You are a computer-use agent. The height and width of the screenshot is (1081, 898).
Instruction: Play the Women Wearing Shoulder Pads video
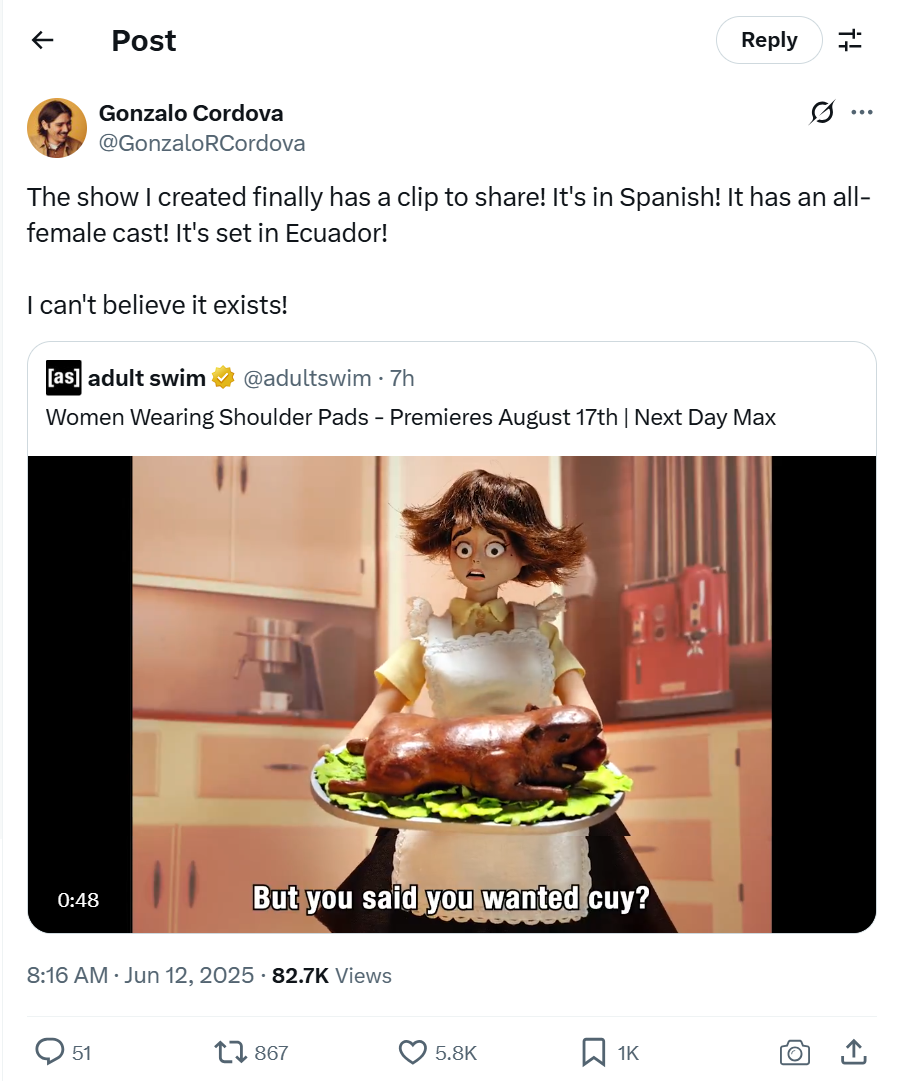pyautogui.click(x=451, y=694)
